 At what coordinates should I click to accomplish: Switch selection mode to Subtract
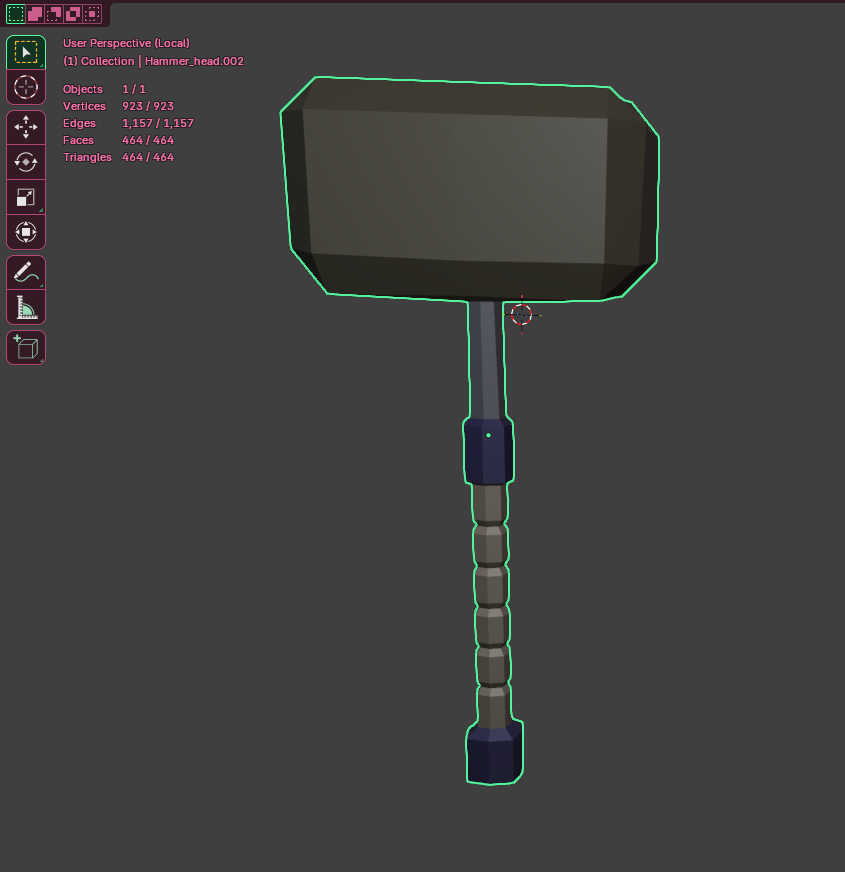tap(54, 14)
